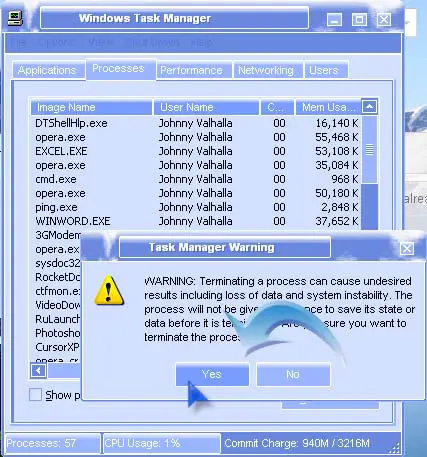Close the Task Manager Warning dialog
The height and width of the screenshot is (457, 427).
tap(407, 249)
